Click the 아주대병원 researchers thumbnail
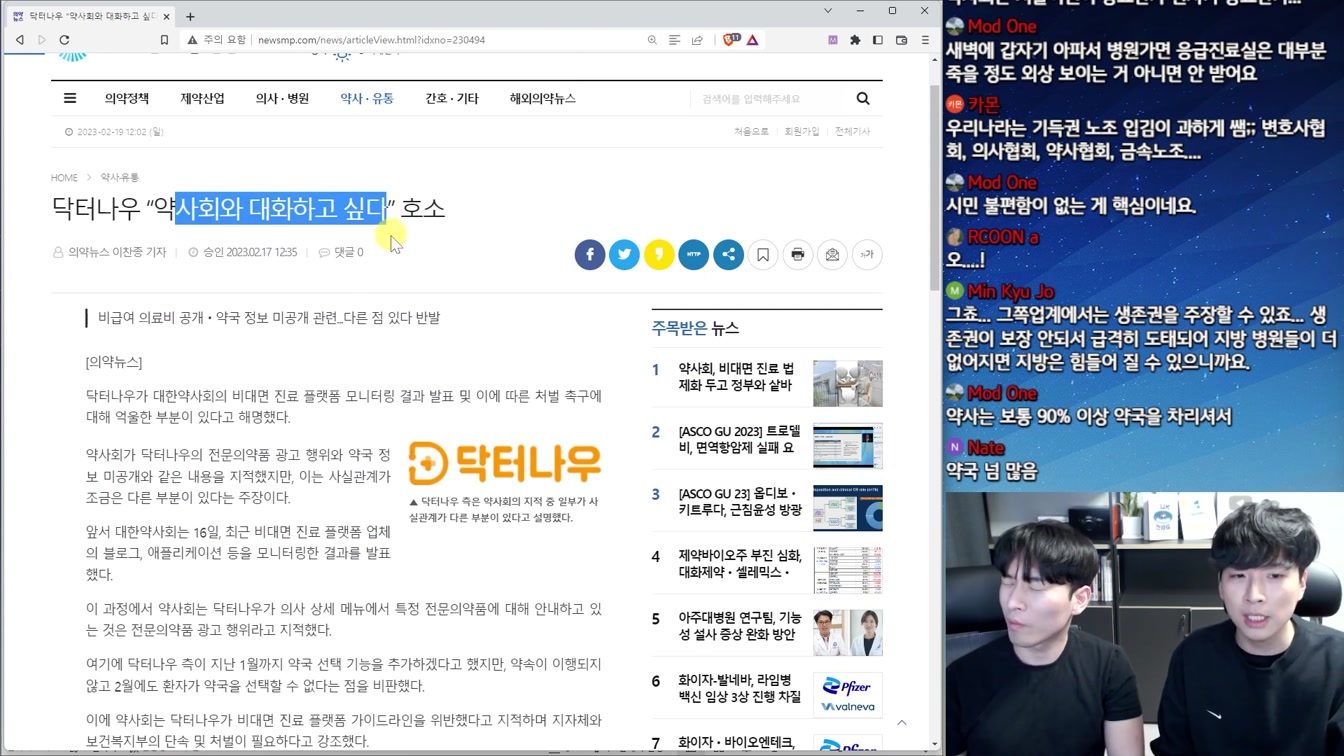This screenshot has height=756, width=1344. coord(848,633)
